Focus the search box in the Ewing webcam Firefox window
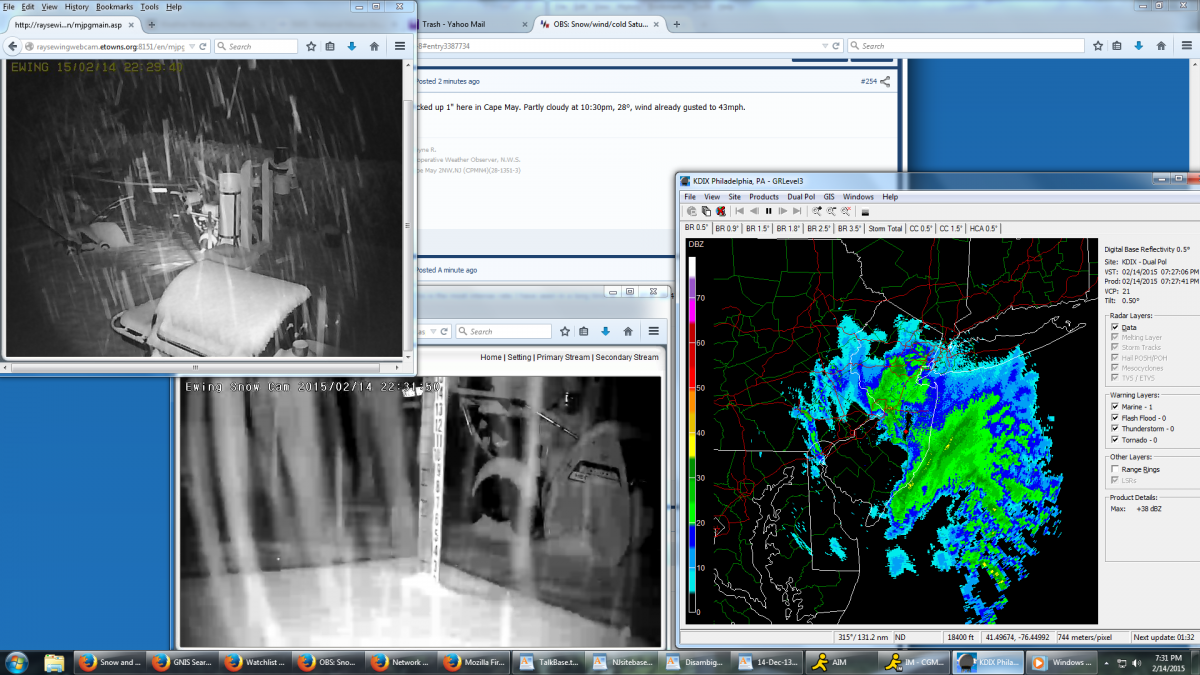Image resolution: width=1200 pixels, height=675 pixels. (x=257, y=46)
